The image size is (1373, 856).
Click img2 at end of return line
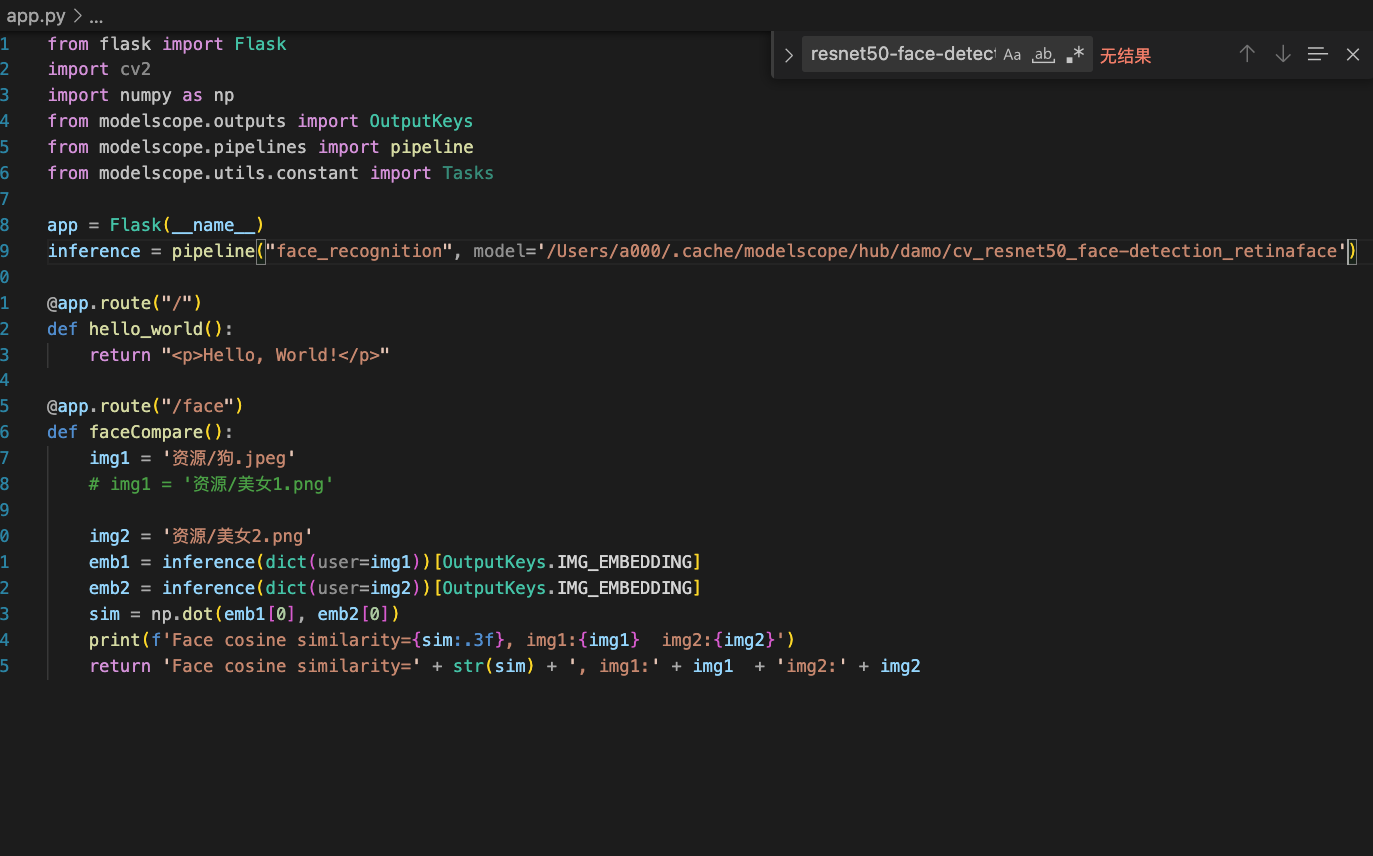coord(900,666)
